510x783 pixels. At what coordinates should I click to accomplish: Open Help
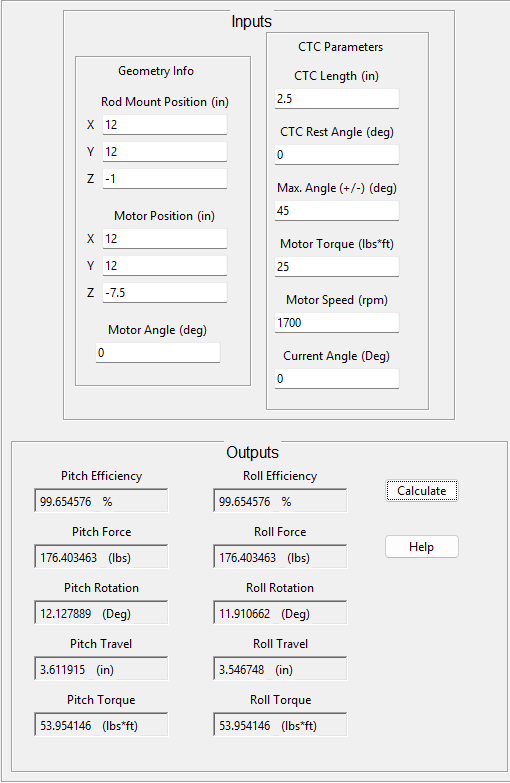[x=422, y=547]
